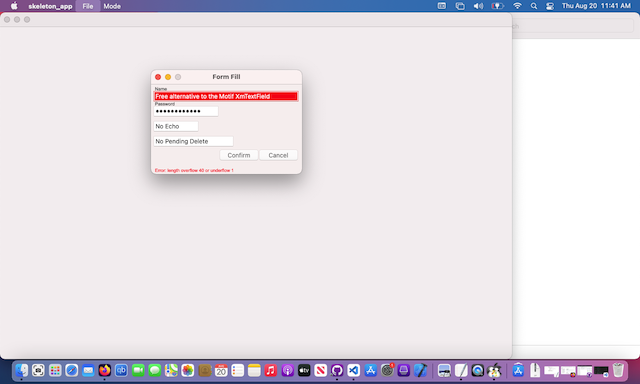Click the Cancel button in Form Fill
The width and height of the screenshot is (640, 384).
coord(278,155)
